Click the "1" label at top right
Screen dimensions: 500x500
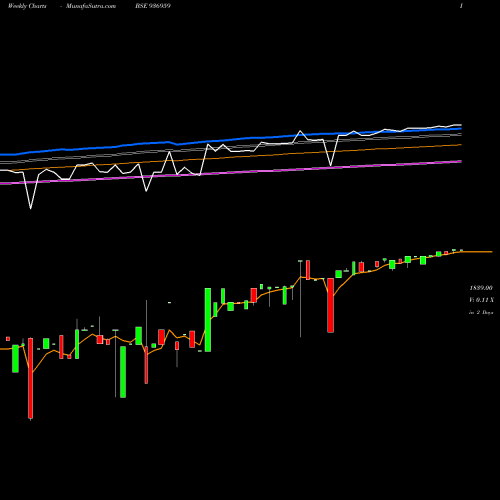click(461, 6)
